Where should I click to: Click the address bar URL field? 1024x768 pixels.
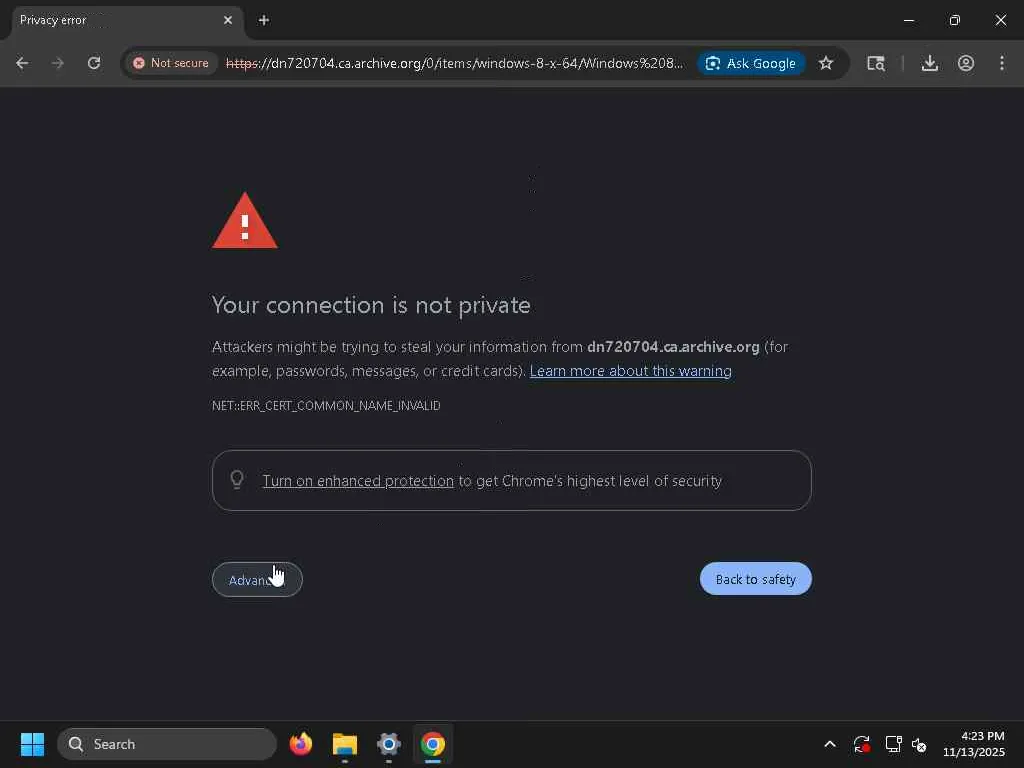[455, 63]
